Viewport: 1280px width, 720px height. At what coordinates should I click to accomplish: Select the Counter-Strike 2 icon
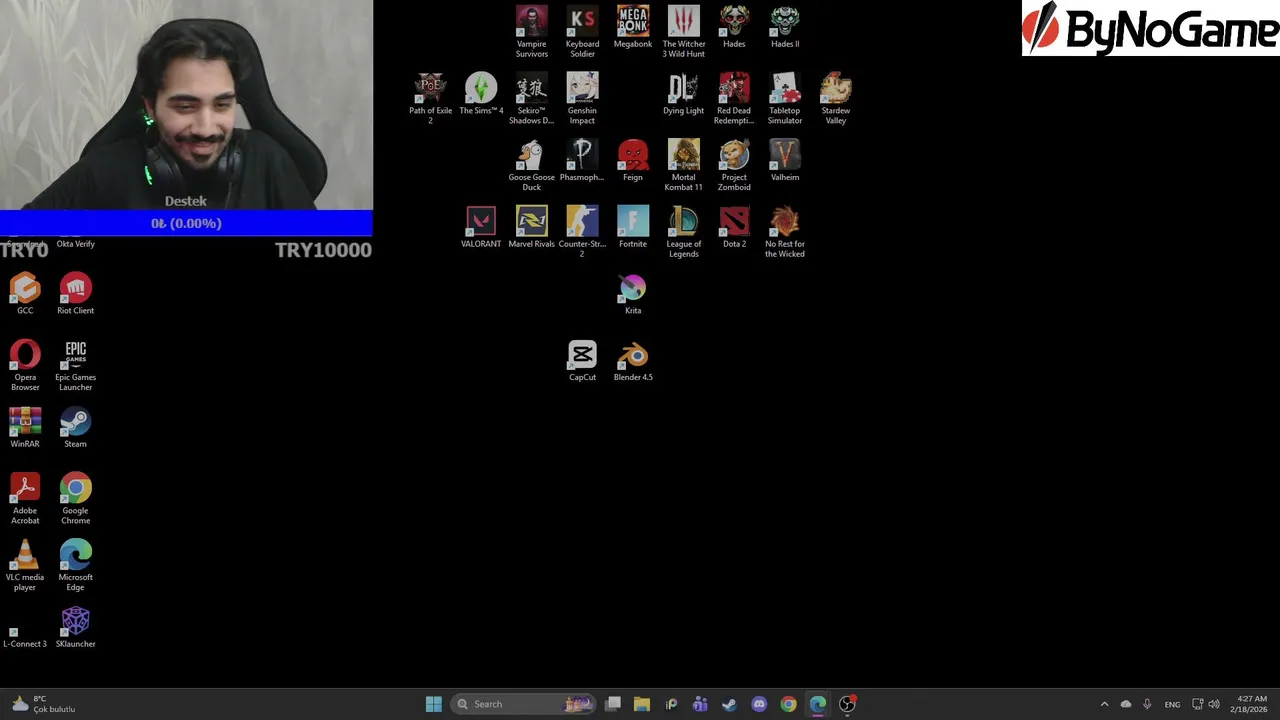coord(582,232)
